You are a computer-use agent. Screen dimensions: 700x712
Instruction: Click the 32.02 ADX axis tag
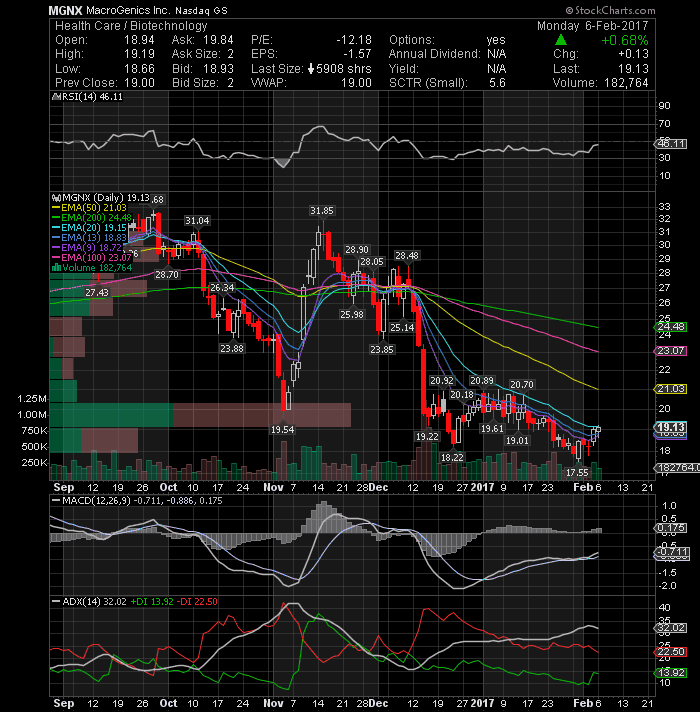tap(671, 628)
